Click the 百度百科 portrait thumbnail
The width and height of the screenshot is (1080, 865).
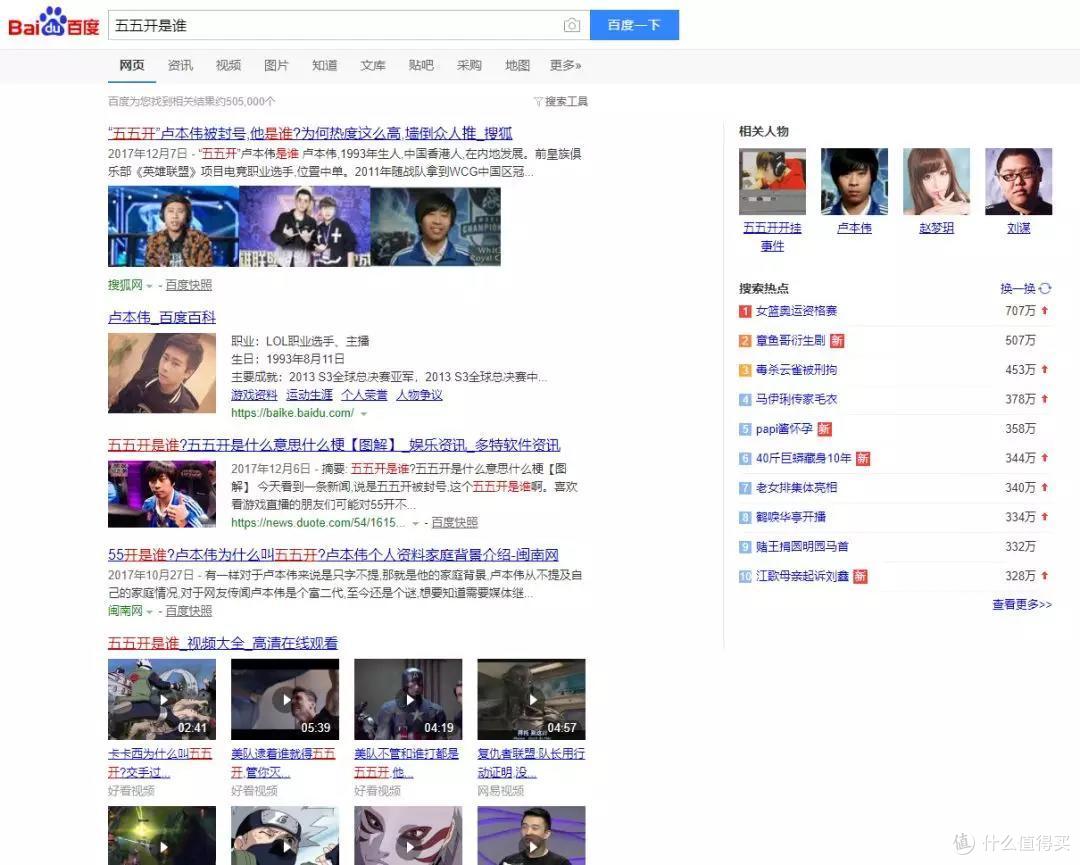[x=162, y=373]
